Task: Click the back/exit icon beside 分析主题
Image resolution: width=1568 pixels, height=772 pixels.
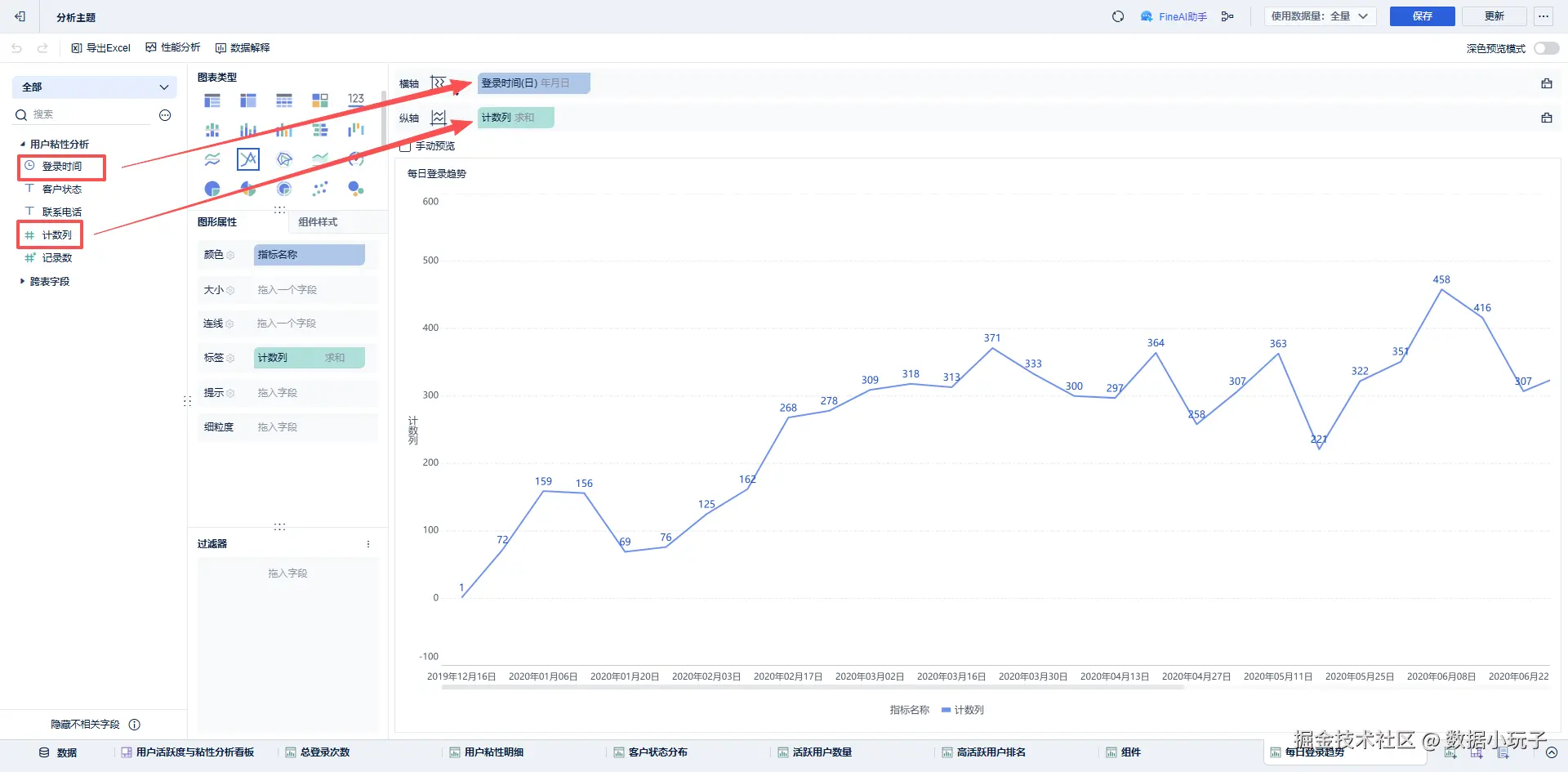Action: [x=20, y=16]
